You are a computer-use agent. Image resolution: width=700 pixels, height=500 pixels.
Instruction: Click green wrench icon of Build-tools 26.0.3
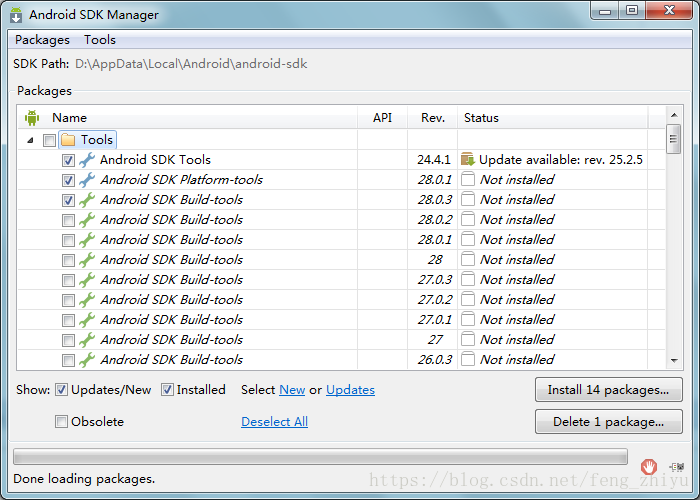pos(87,360)
